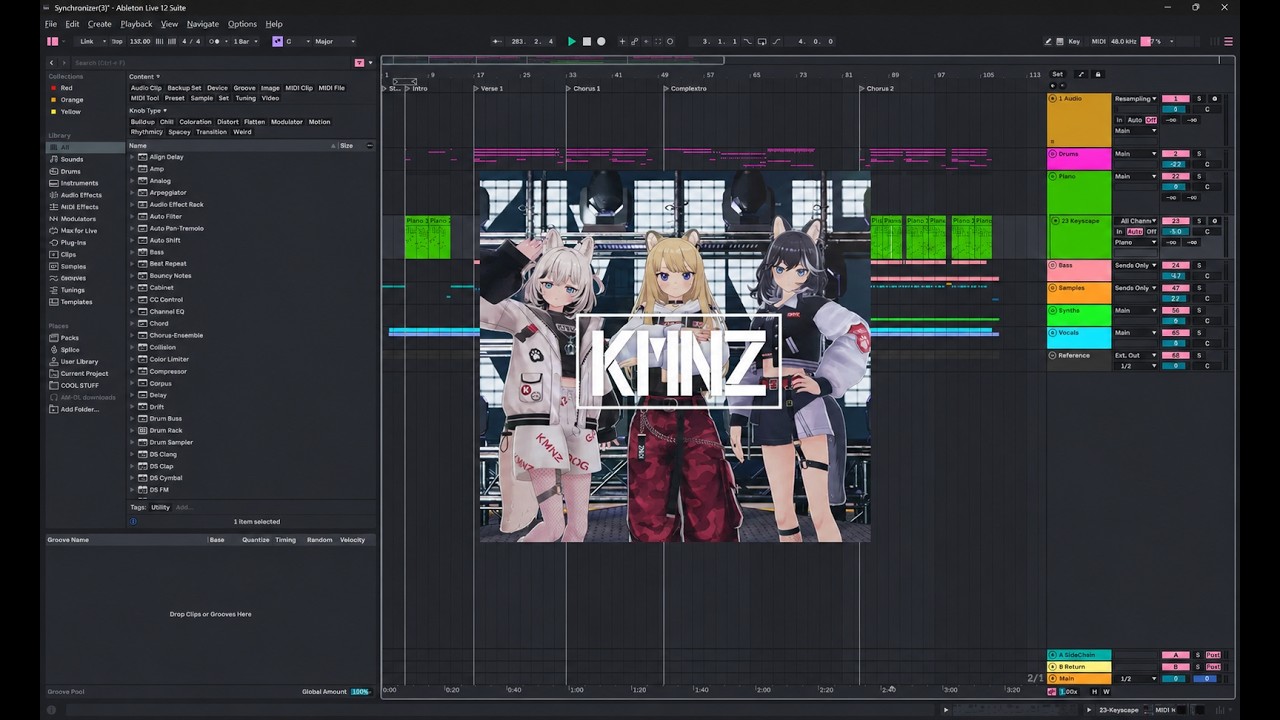Toggle the Follow playback arrow icon
The image size is (1280, 720).
(497, 41)
